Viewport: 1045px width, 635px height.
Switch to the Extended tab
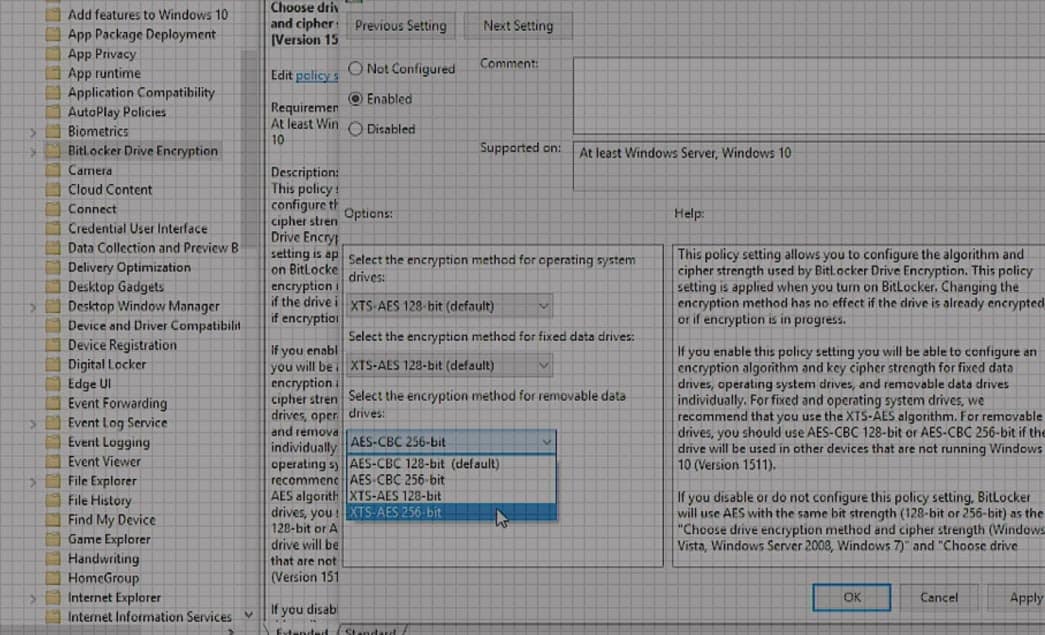tap(301, 630)
